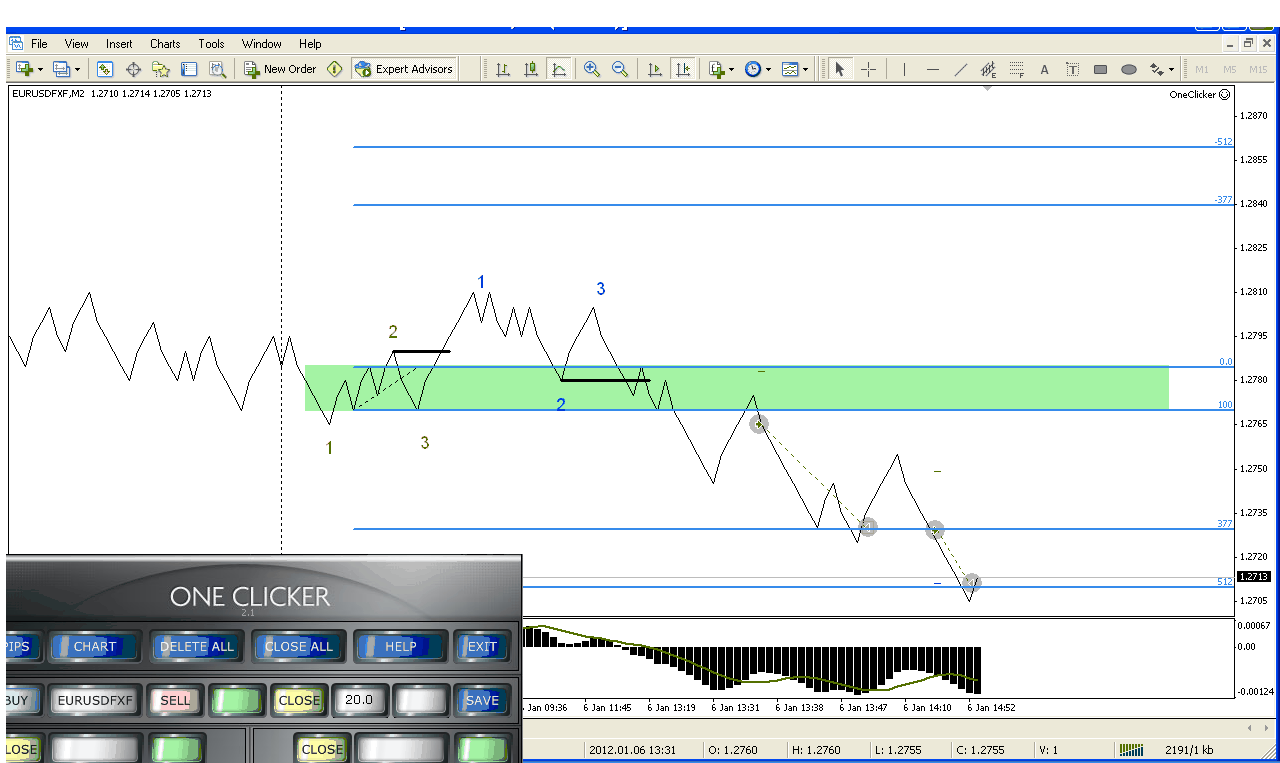The width and height of the screenshot is (1280, 763).
Task: Select the Ellipse shape tool
Action: 1129,69
